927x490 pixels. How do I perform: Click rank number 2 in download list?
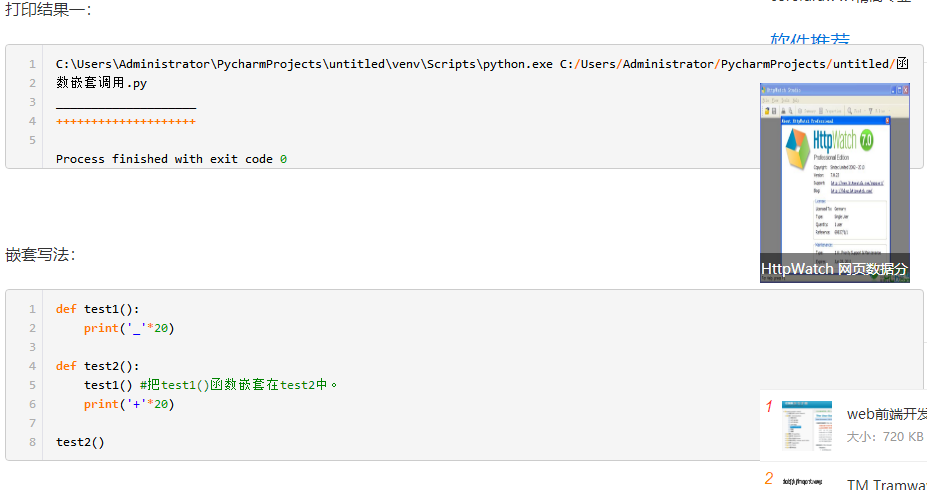[769, 478]
